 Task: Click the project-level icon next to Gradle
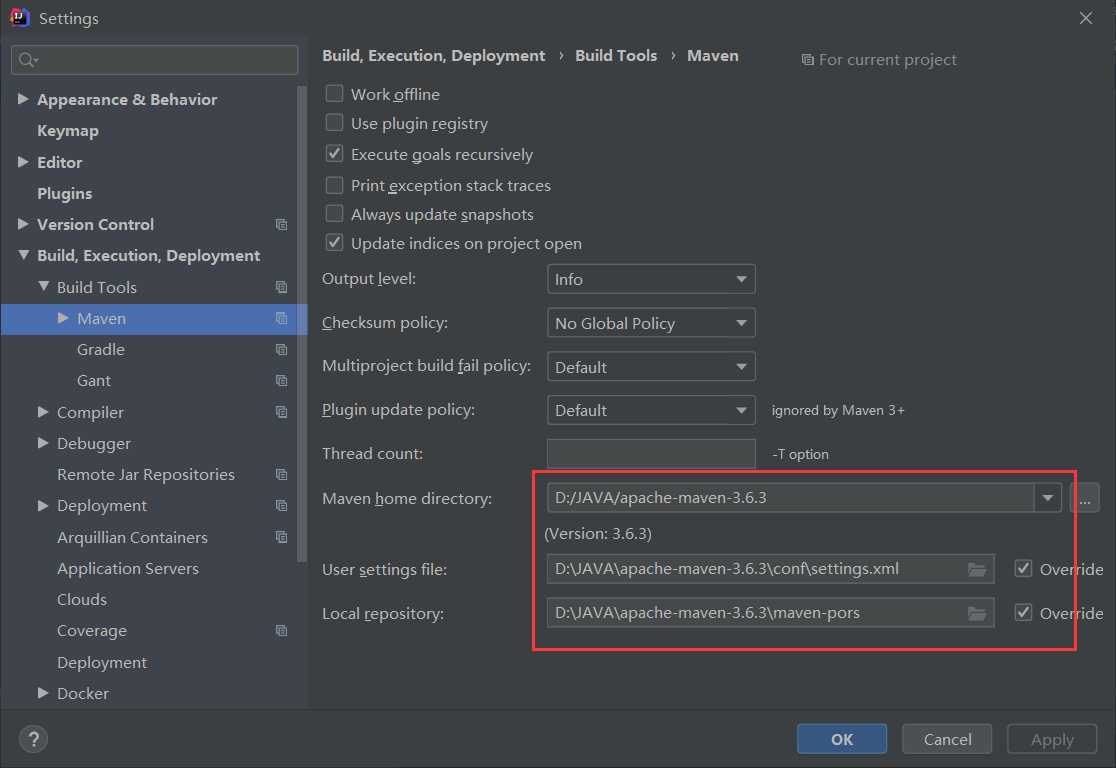point(282,349)
